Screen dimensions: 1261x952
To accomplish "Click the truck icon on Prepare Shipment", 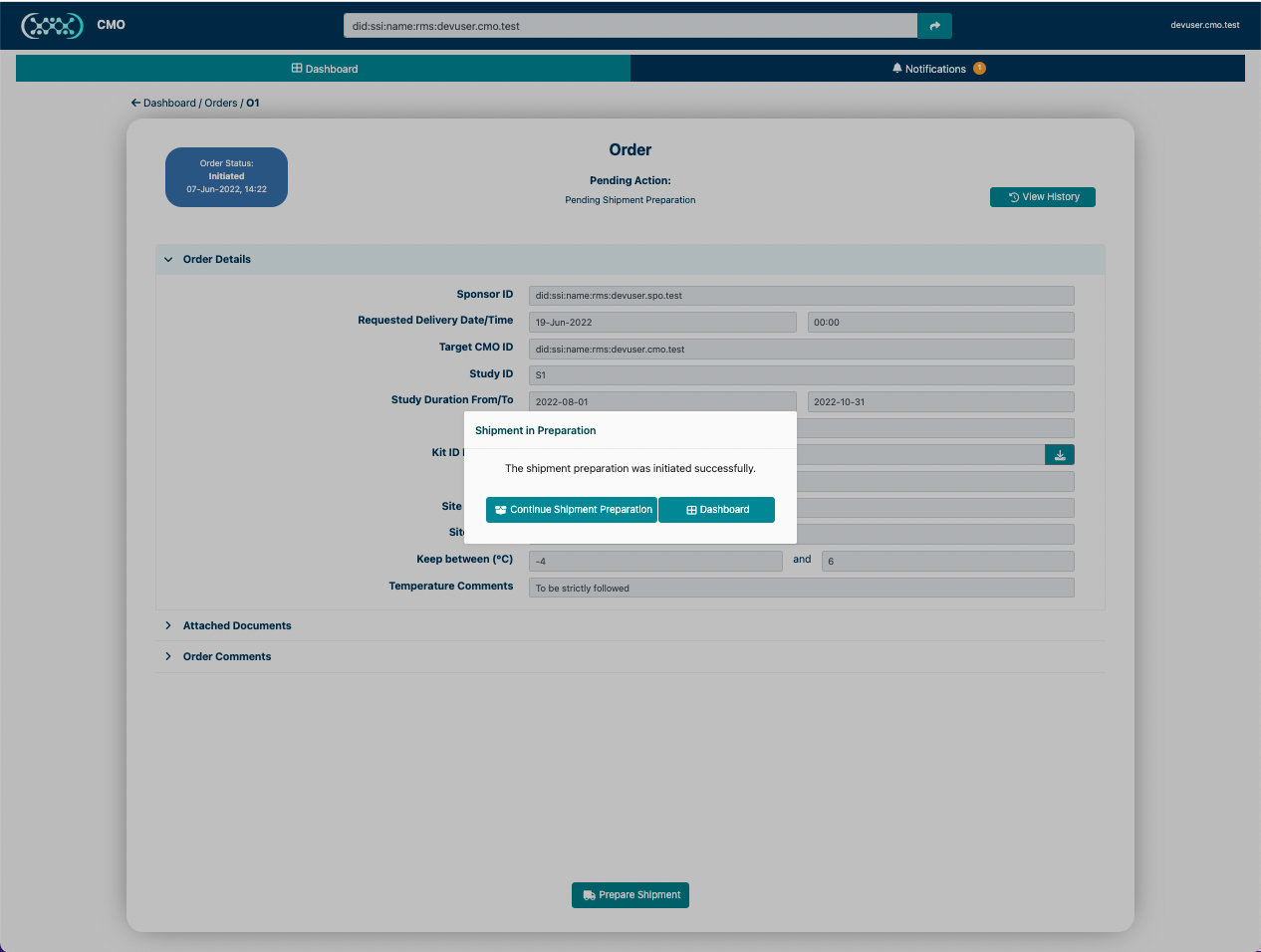I will 588,895.
